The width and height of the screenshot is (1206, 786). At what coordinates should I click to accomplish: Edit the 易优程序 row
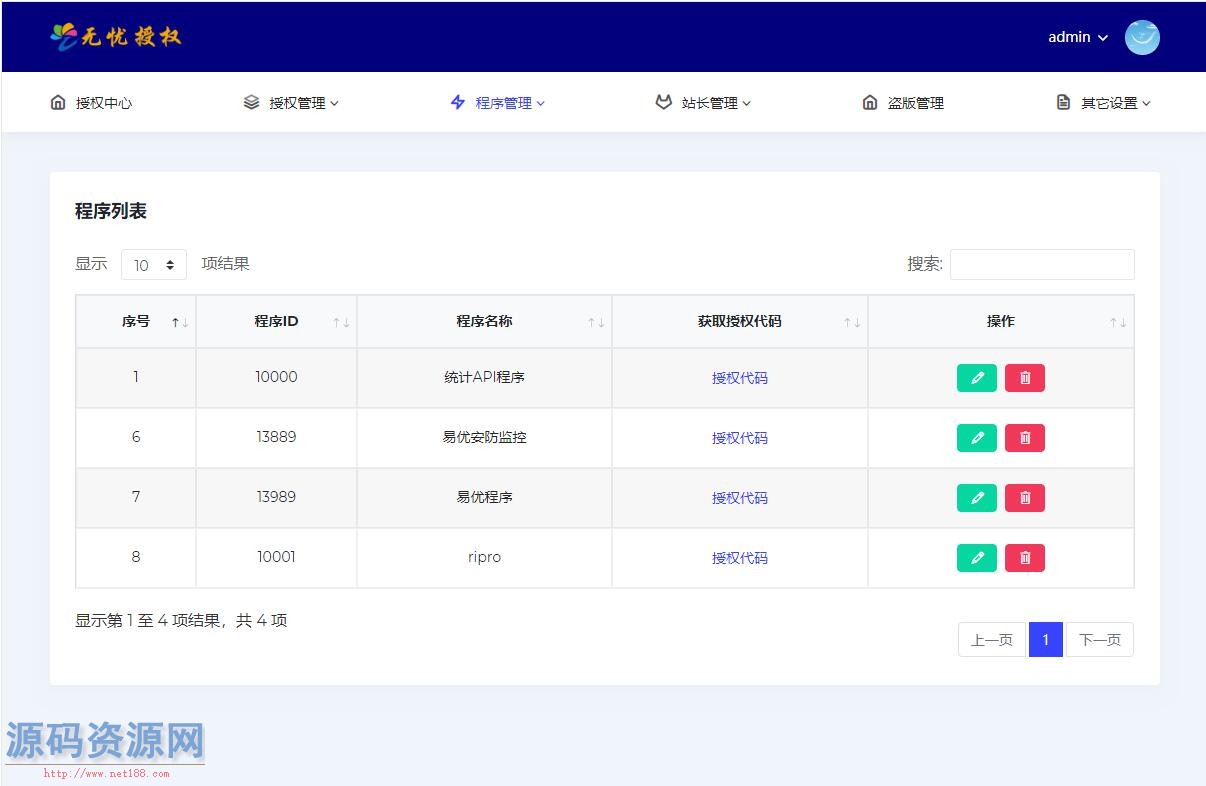tap(977, 498)
